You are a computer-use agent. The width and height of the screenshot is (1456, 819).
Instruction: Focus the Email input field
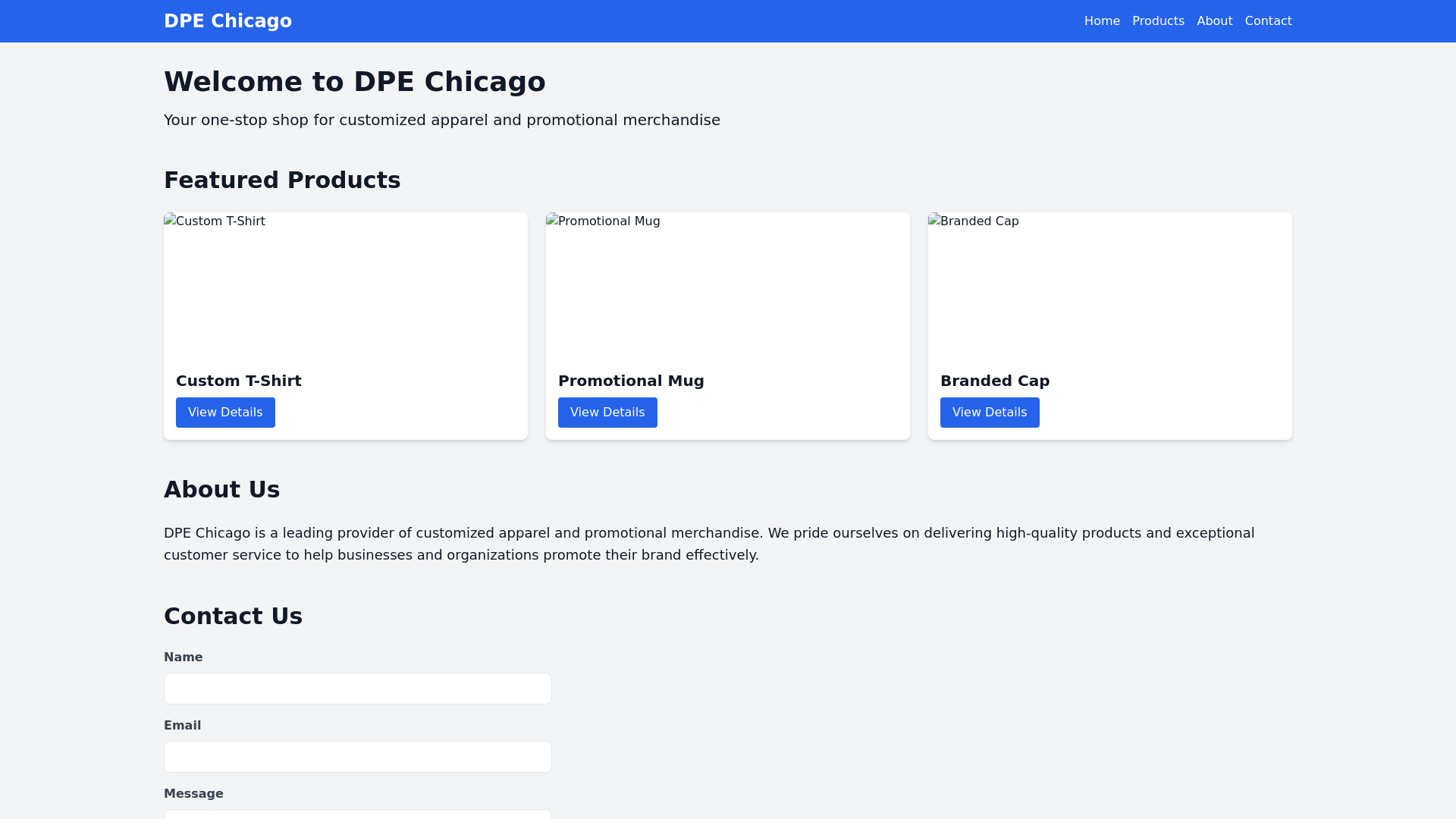358,757
